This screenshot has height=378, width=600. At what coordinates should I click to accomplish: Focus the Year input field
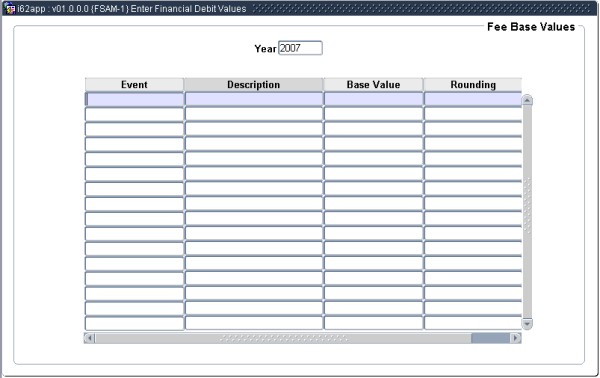[300, 48]
